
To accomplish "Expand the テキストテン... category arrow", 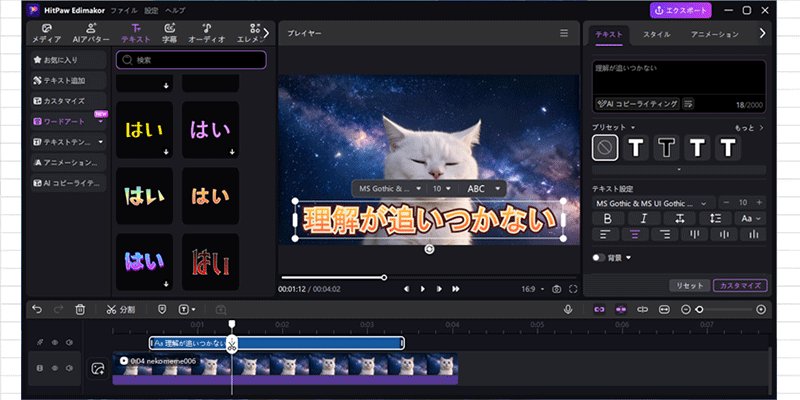I will [x=101, y=142].
